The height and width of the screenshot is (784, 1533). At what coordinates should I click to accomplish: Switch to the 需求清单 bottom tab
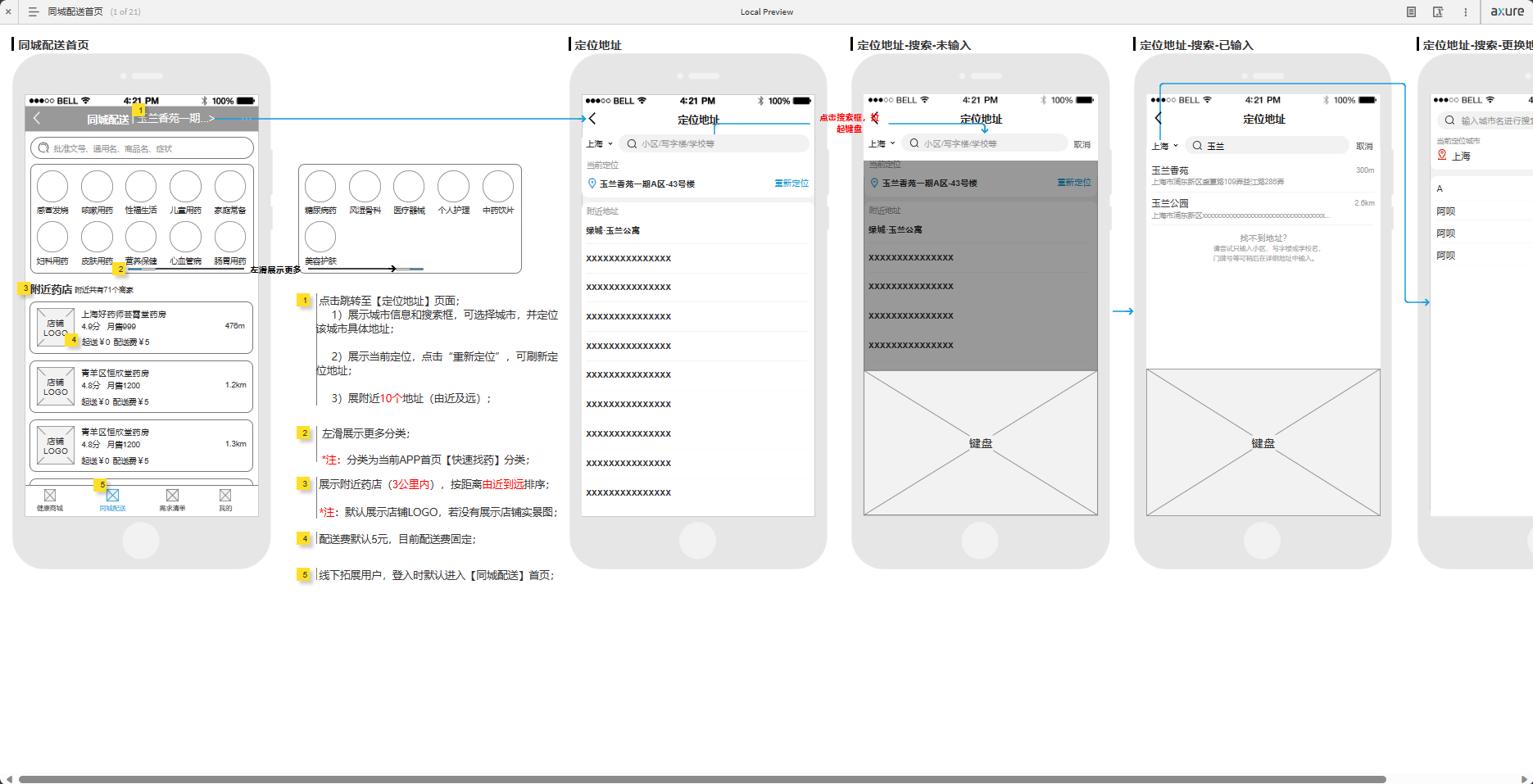[172, 500]
